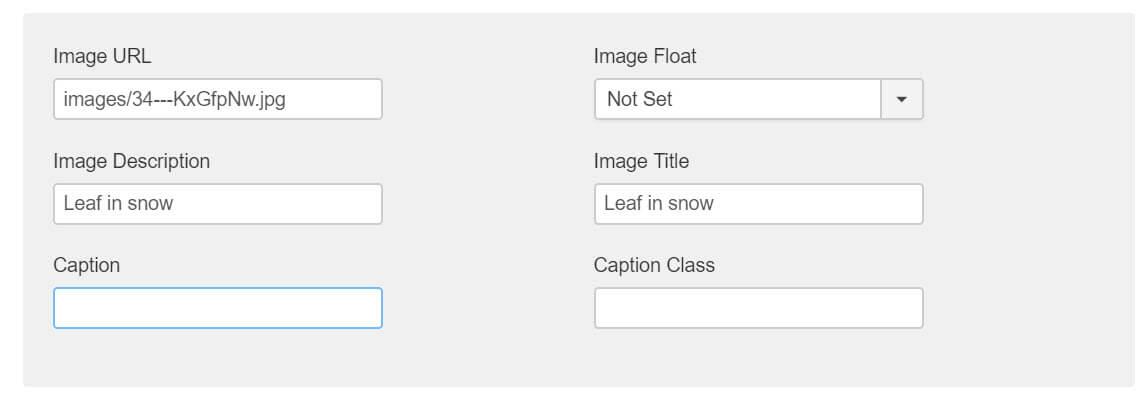The height and width of the screenshot is (393, 1144).
Task: Click the 'images/34---KxGfpNw.jpg' filename text
Action: [174, 99]
